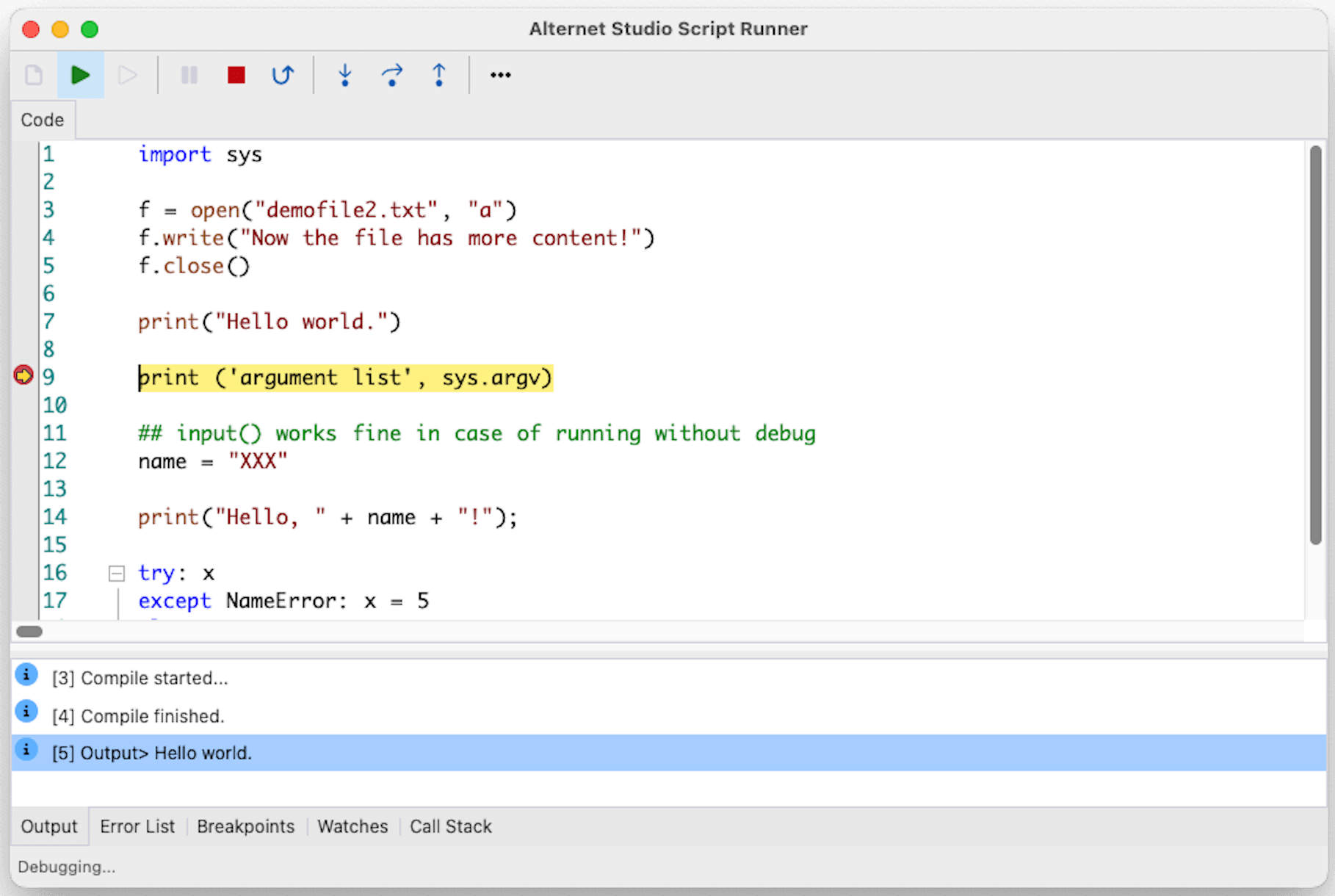Click the horizontal scrollbar thumb below the code
This screenshot has height=896, width=1335.
(x=29, y=632)
